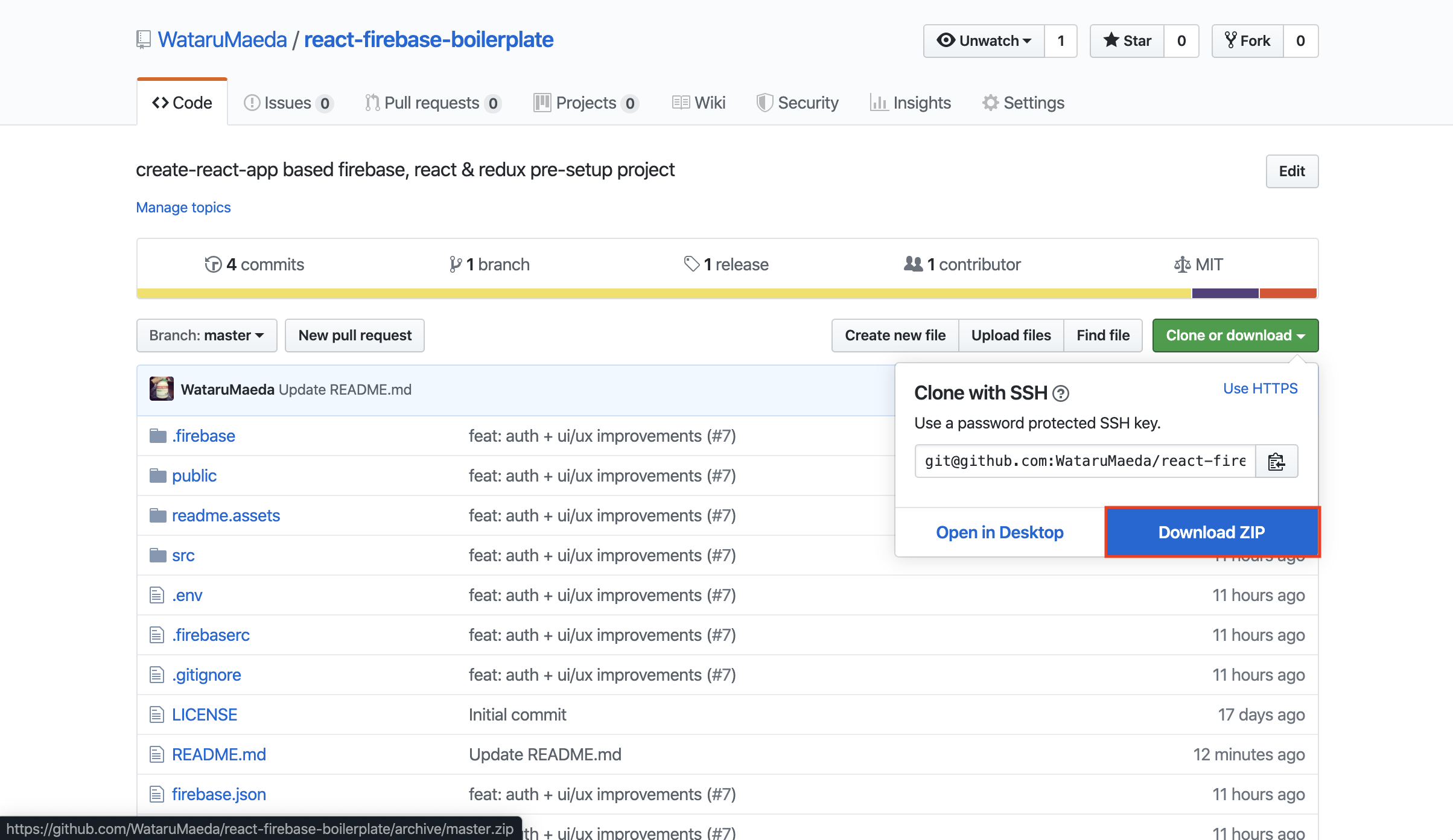Click the yellow JavaScript language bar segment
This screenshot has height=840, width=1453.
pyautogui.click(x=664, y=293)
